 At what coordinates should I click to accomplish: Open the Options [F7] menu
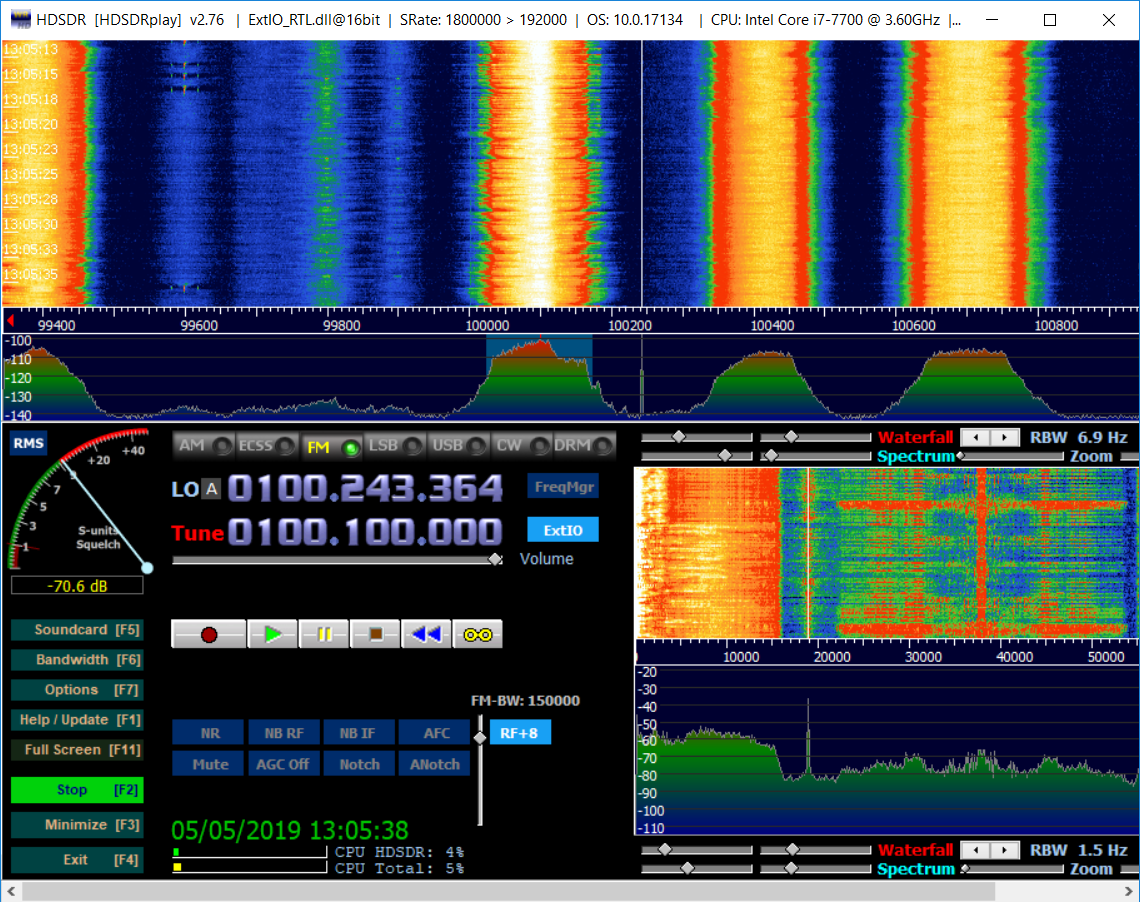76,690
